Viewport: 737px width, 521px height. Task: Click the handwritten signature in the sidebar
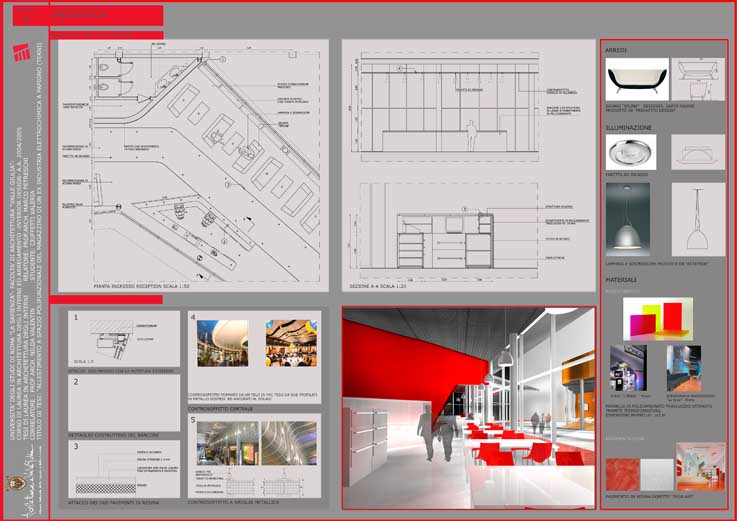tap(33, 482)
